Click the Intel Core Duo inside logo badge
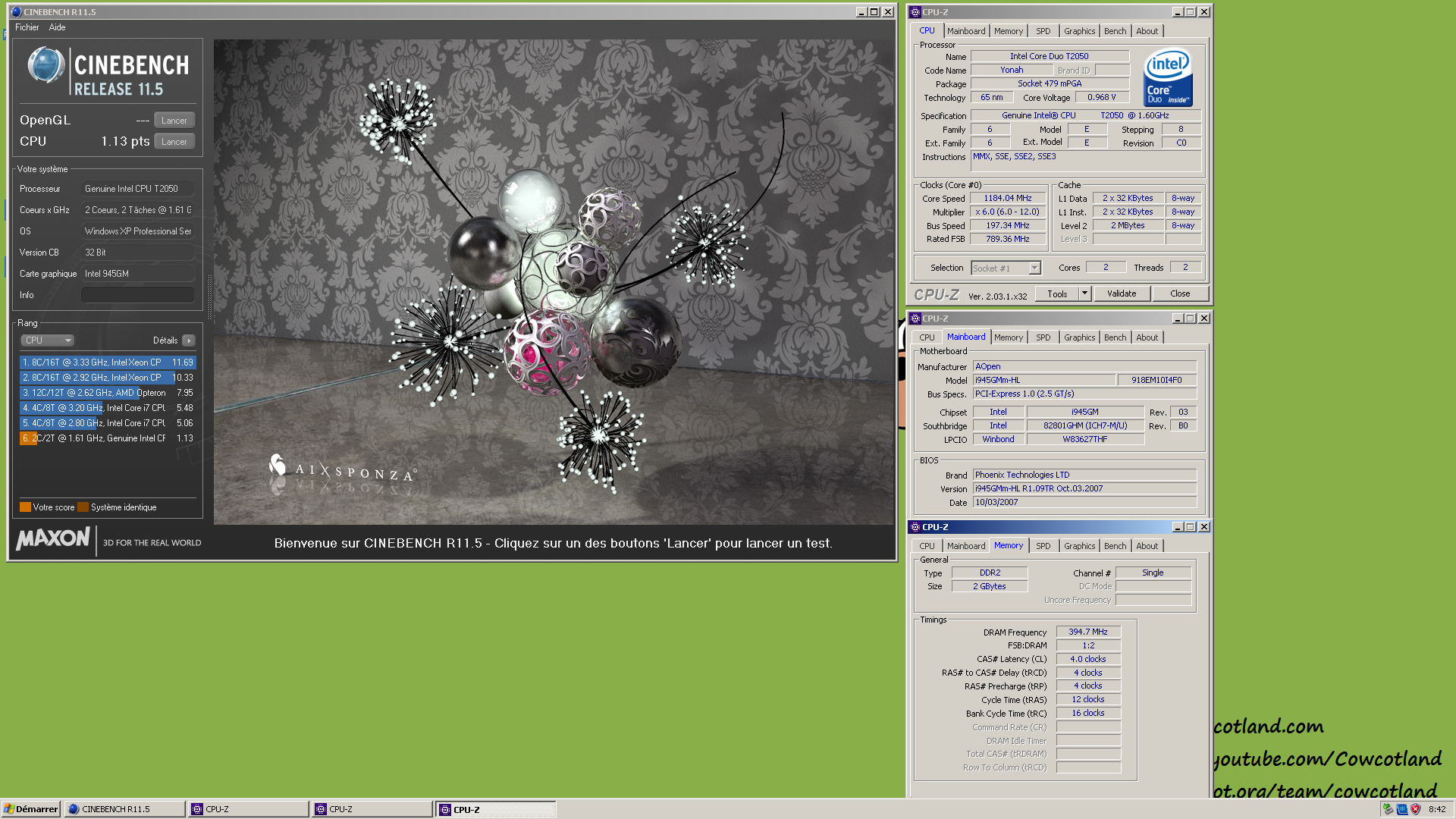 coord(1168,77)
